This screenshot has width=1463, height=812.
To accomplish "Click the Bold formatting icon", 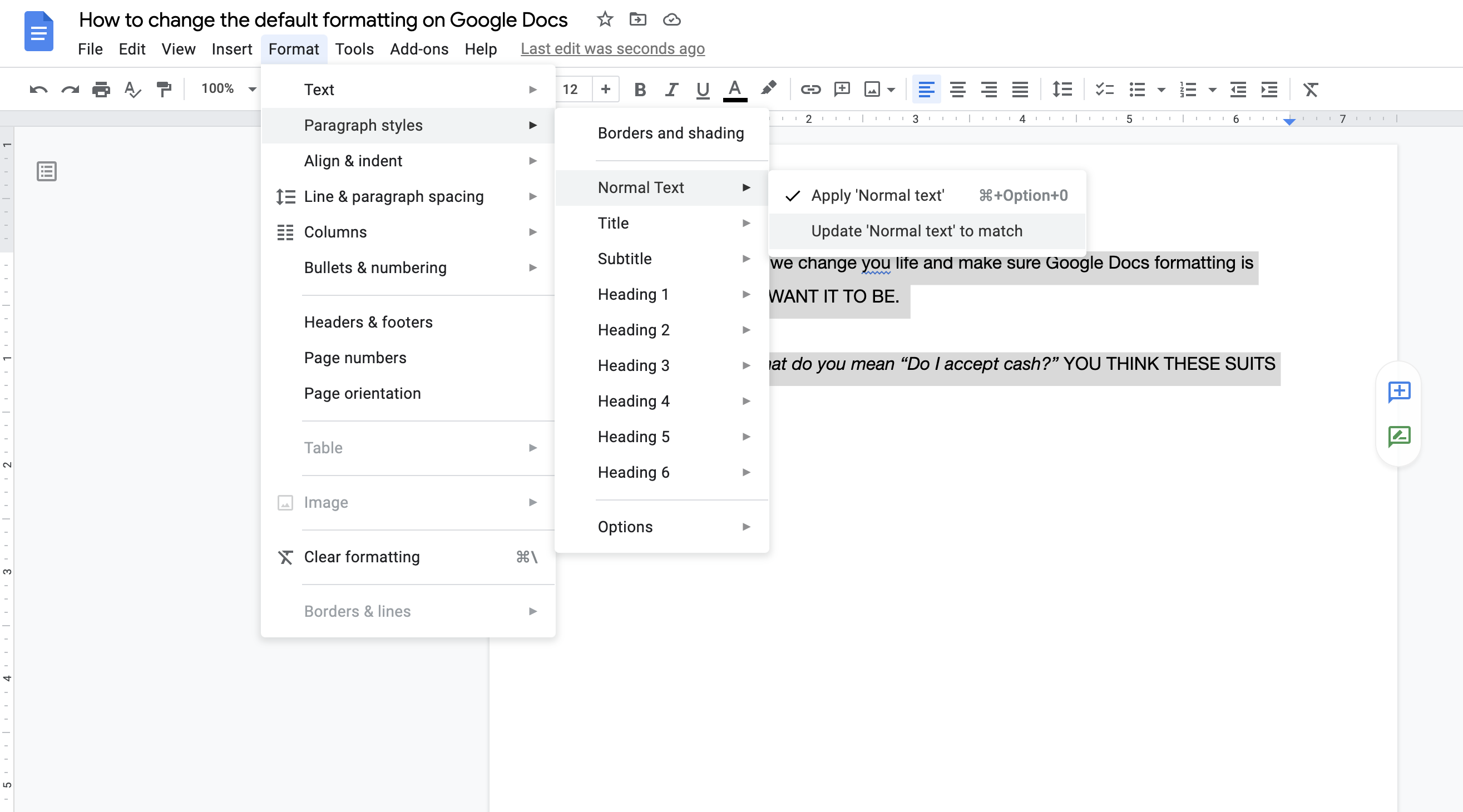I will [640, 89].
